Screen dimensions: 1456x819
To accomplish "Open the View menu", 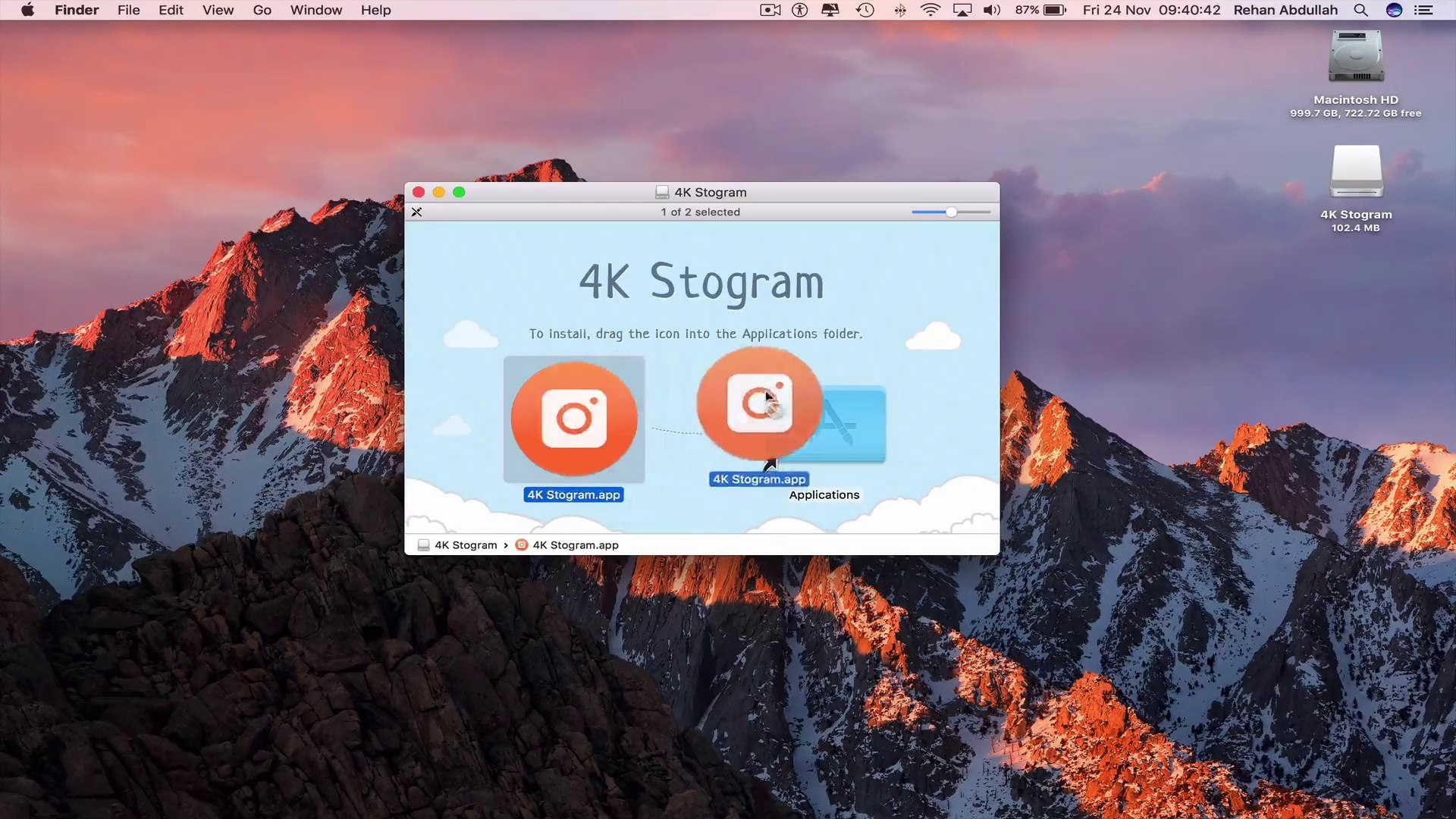I will 218,11.
